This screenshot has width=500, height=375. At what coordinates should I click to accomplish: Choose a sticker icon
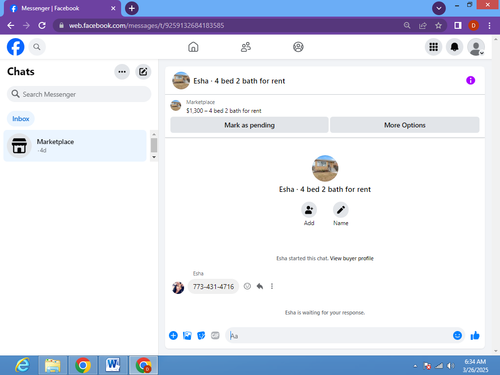(x=201, y=335)
